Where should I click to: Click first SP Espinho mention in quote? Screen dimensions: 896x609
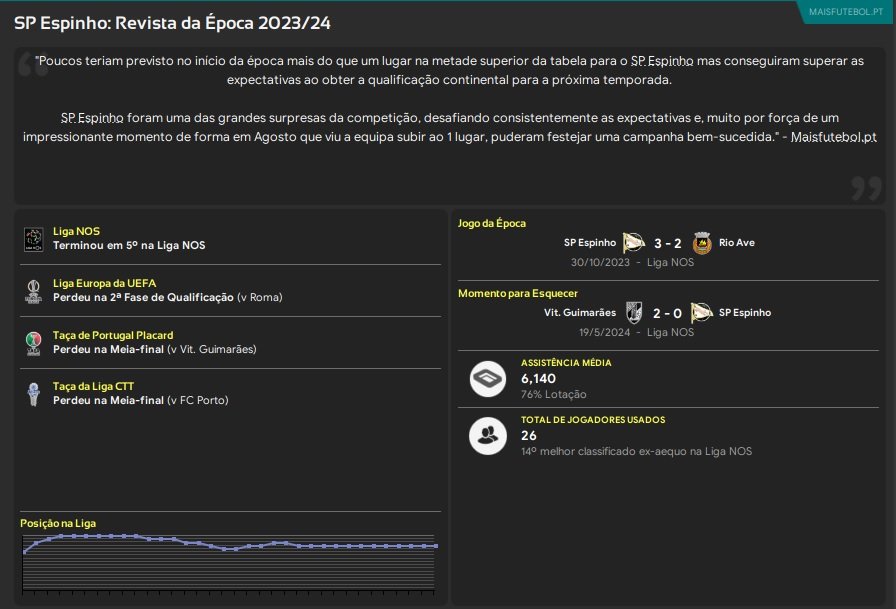coord(662,61)
